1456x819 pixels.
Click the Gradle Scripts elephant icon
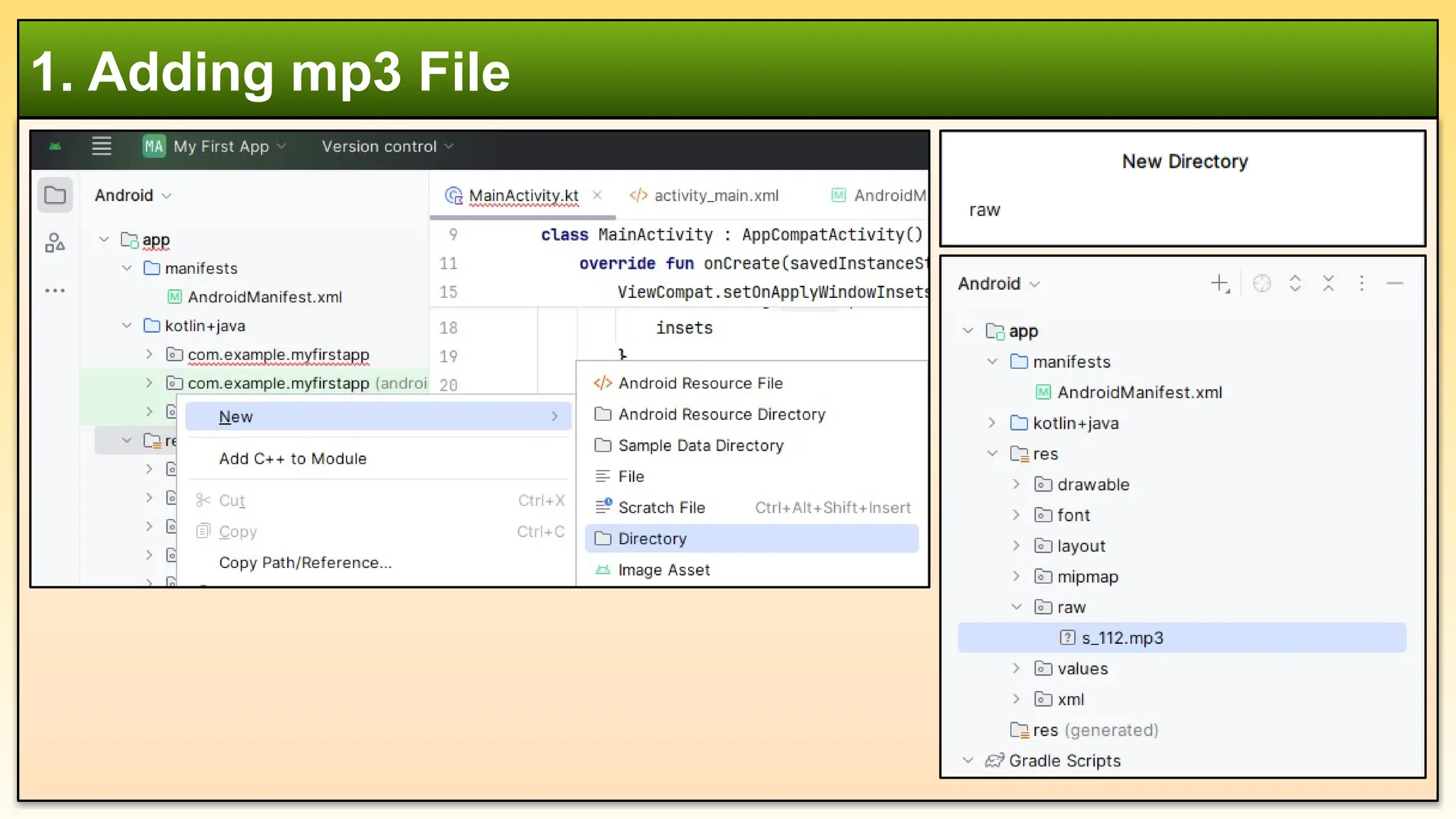995,761
